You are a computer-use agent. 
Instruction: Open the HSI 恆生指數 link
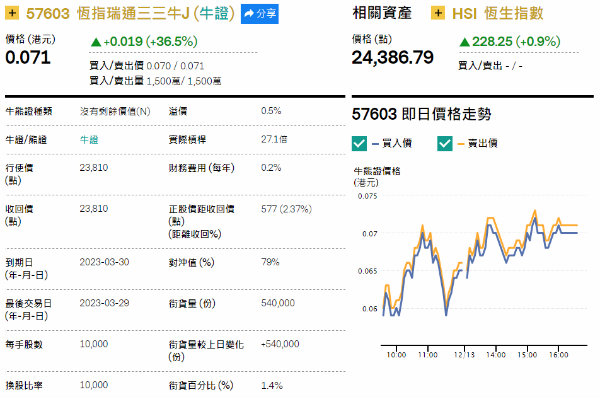[x=497, y=14]
